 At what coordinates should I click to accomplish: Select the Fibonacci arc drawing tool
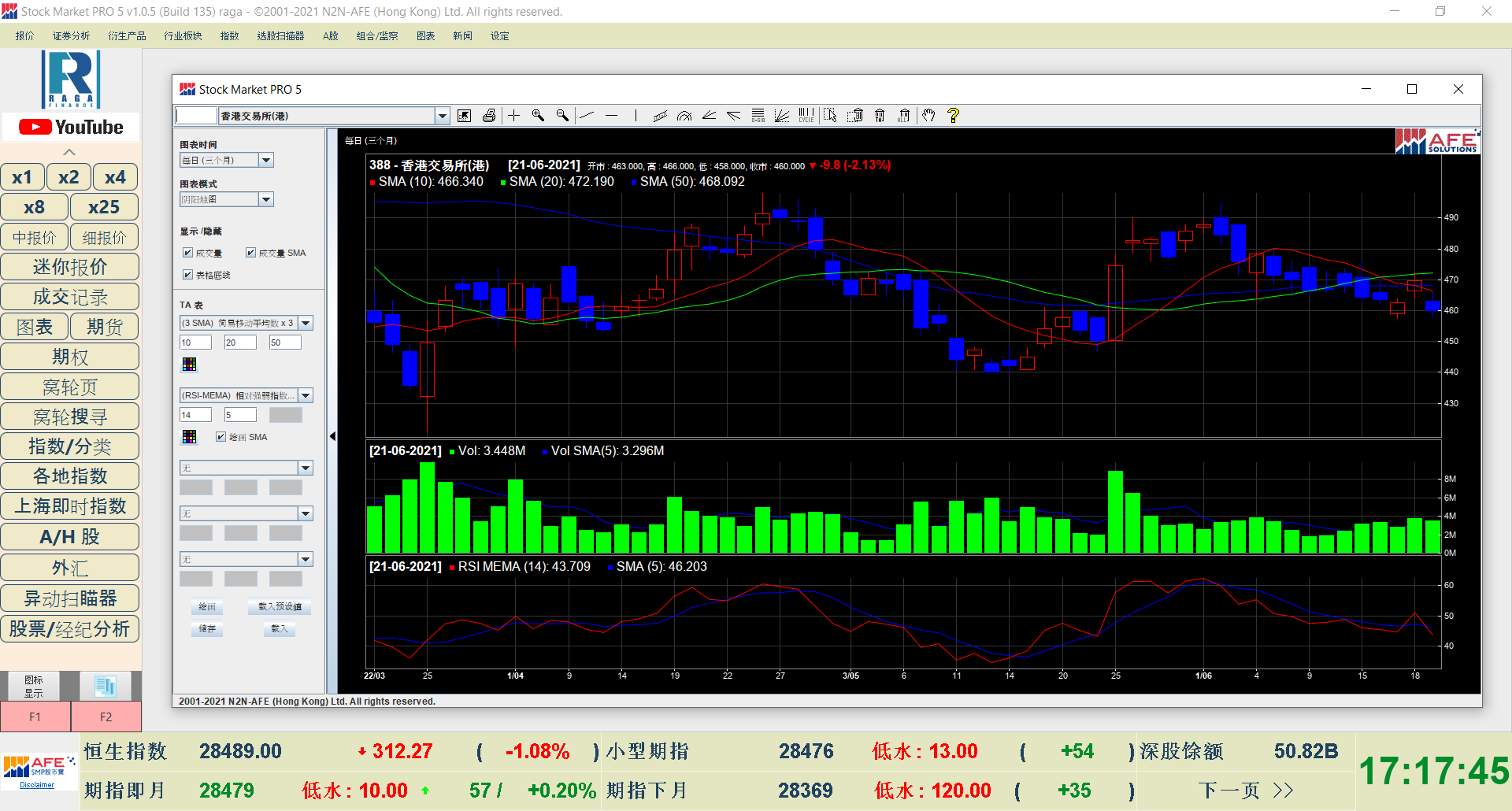[x=684, y=116]
